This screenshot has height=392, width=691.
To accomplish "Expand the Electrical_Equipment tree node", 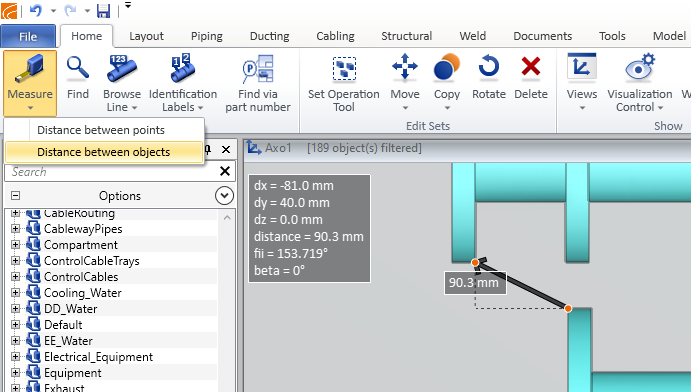I will tap(15, 357).
